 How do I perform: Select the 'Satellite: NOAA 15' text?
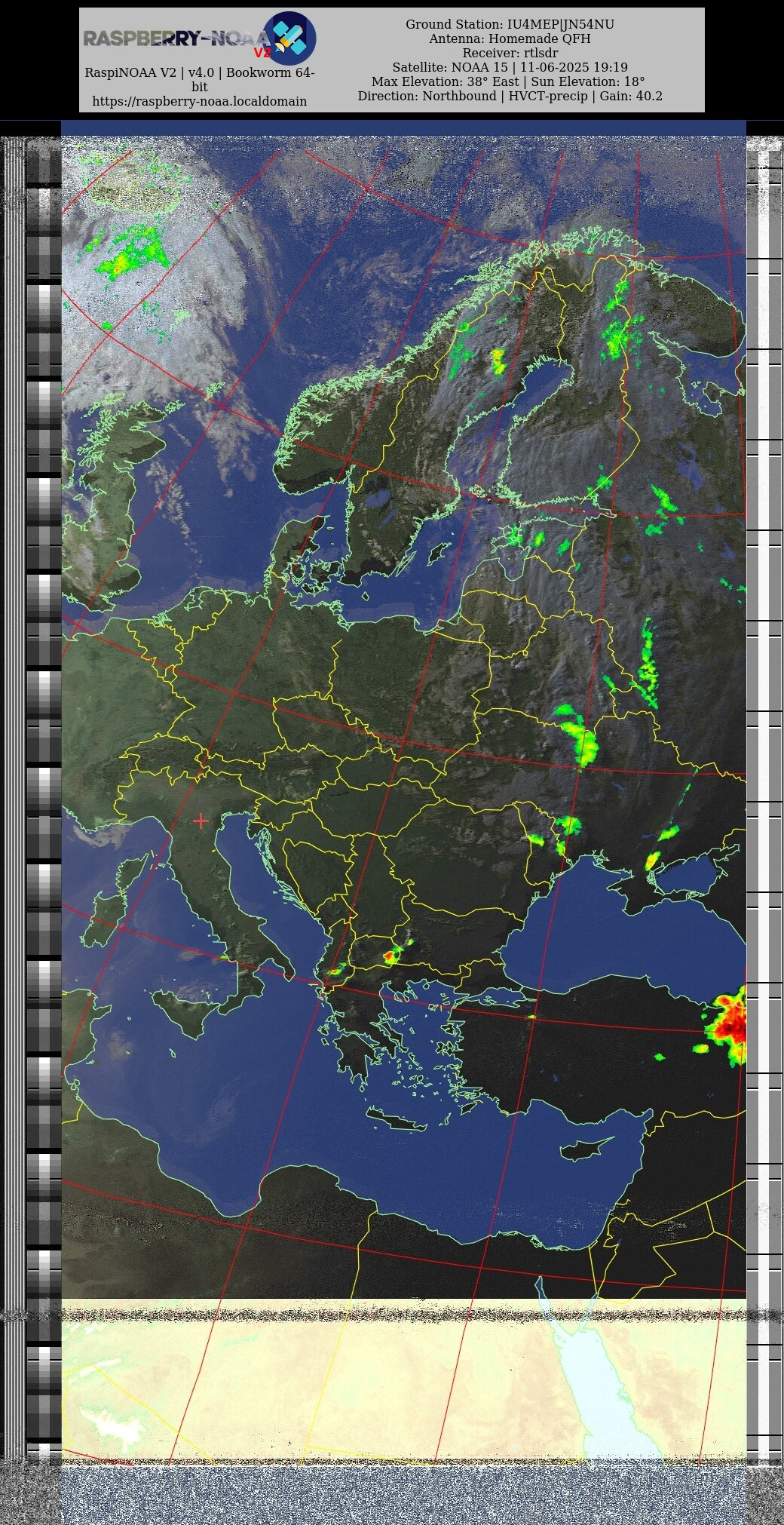pos(450,67)
